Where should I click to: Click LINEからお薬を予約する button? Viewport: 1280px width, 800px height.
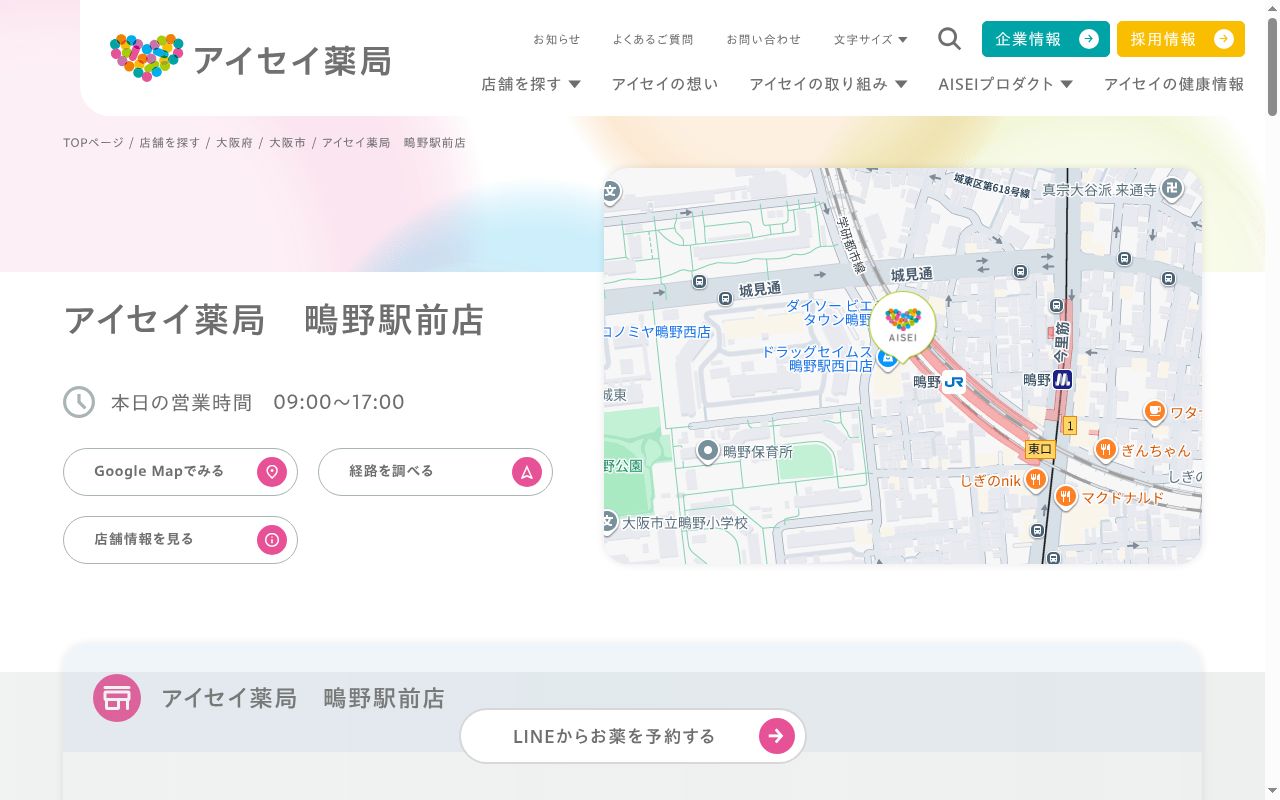pyautogui.click(x=633, y=737)
